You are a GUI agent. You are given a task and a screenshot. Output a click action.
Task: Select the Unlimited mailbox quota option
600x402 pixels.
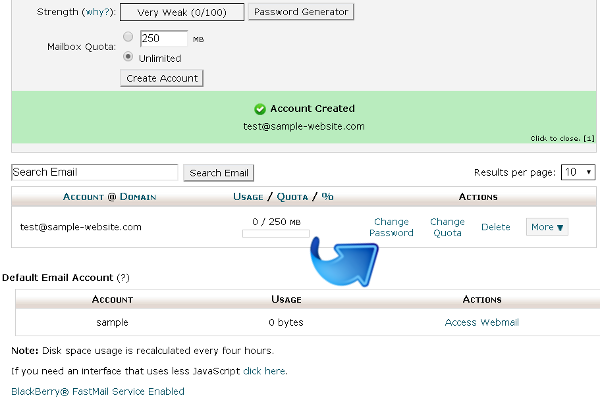point(127,57)
